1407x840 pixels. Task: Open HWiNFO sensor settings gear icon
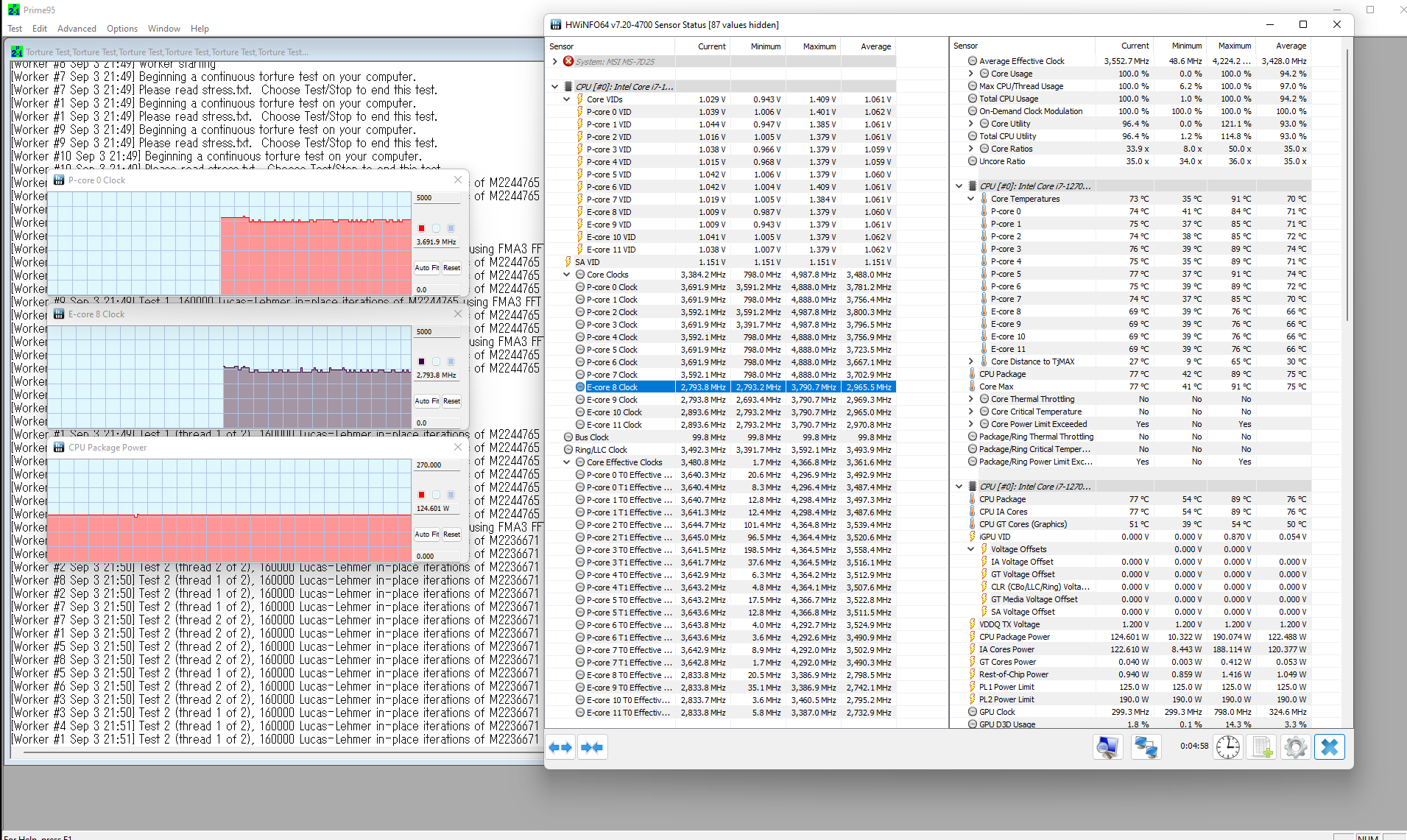click(x=1295, y=747)
